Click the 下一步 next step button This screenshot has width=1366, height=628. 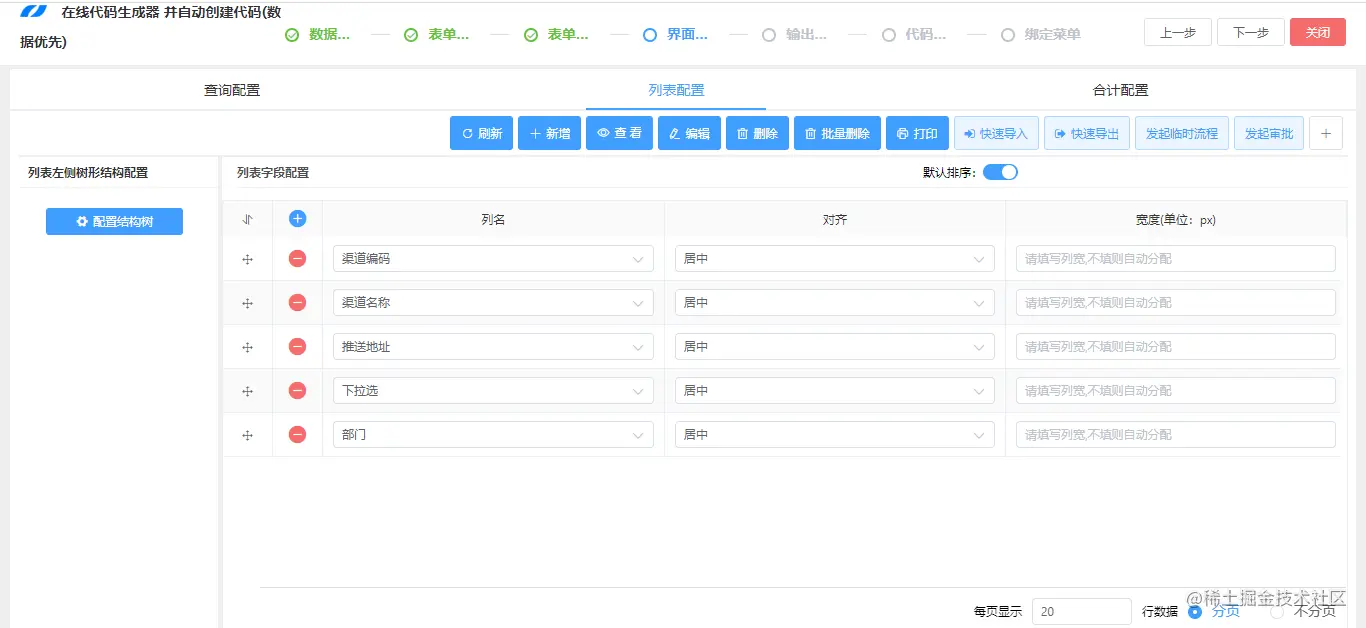1250,31
